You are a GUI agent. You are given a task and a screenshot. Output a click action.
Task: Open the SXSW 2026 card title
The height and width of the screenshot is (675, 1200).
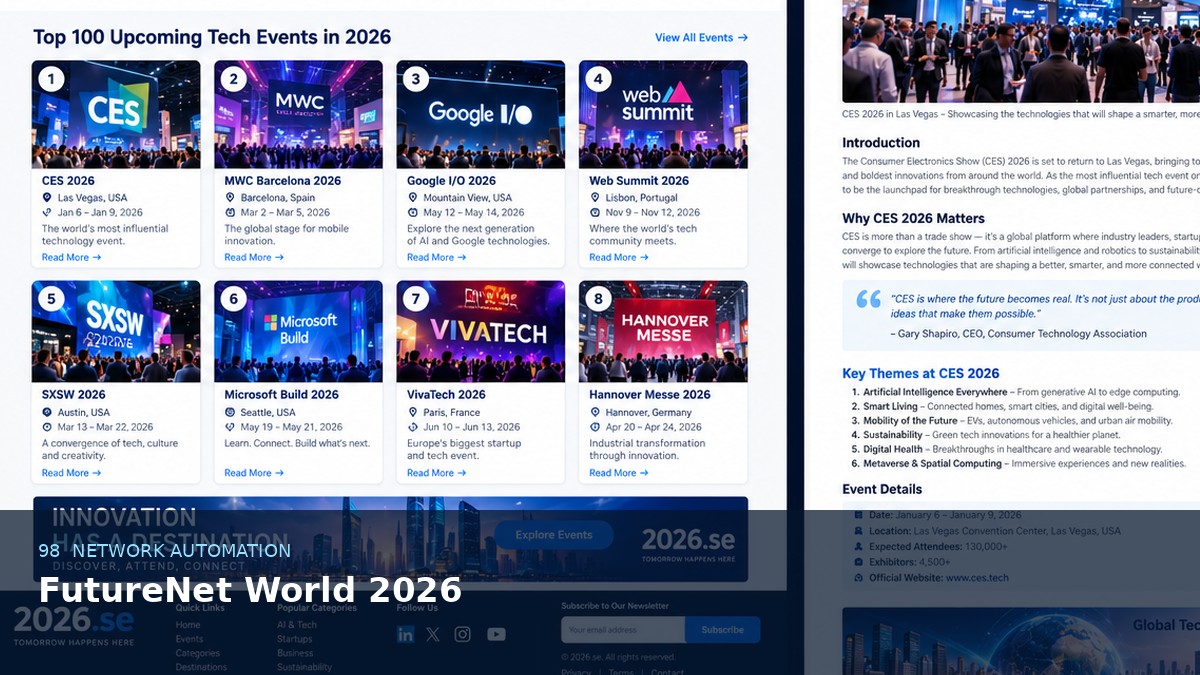point(73,395)
